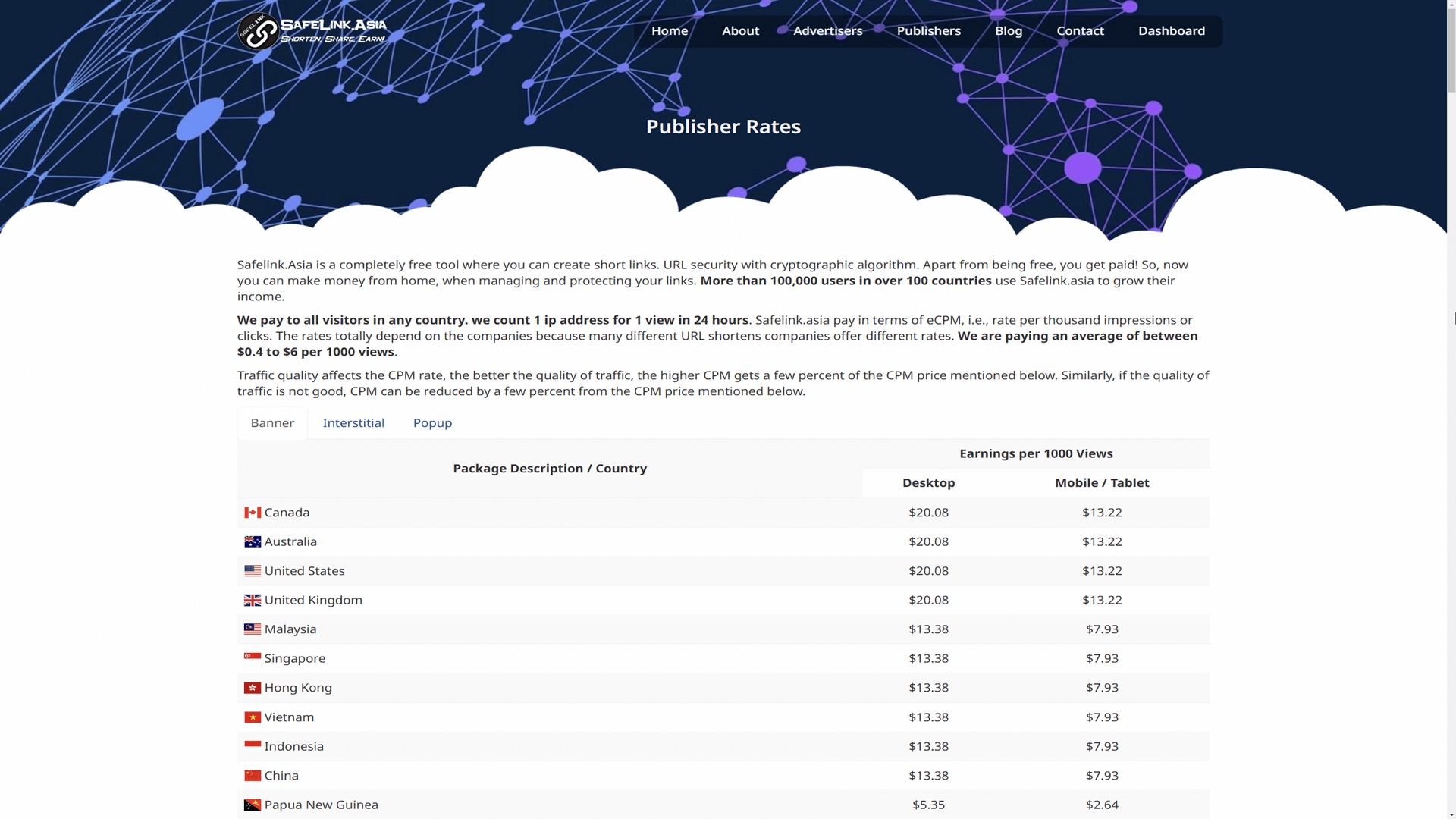Select the China flag icon

click(251, 775)
